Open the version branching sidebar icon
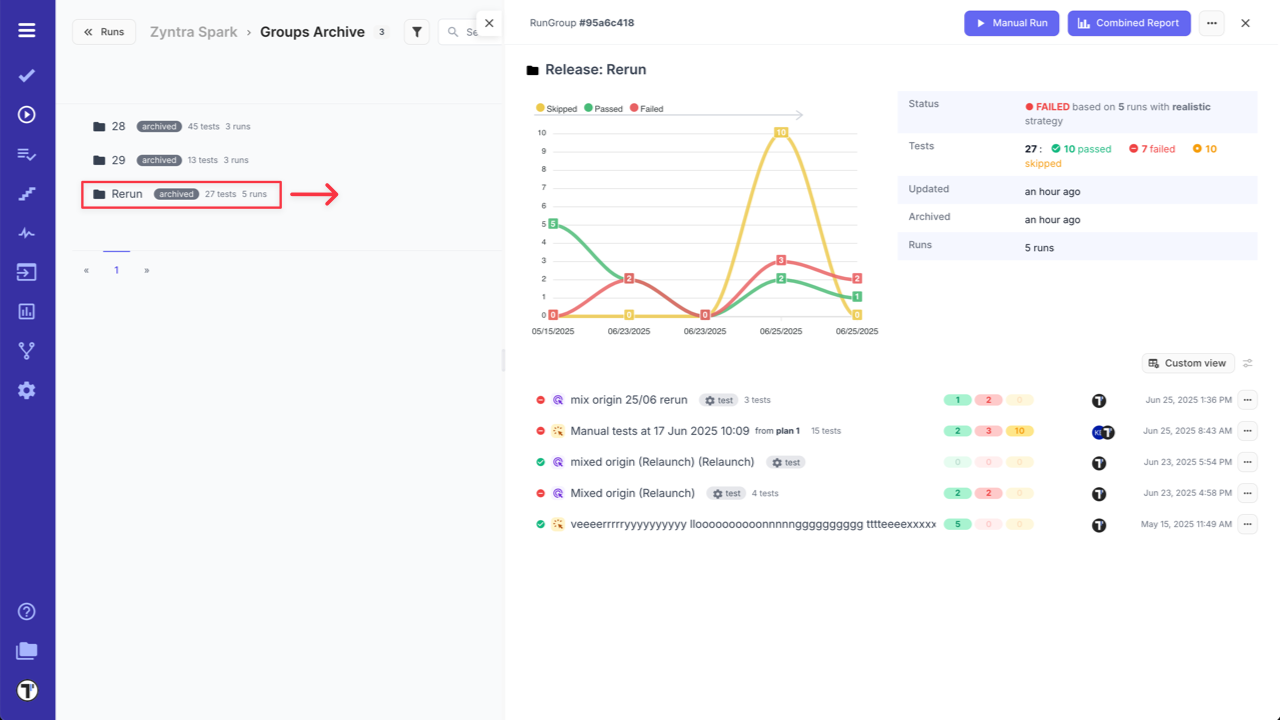1280x720 pixels. (x=26, y=350)
